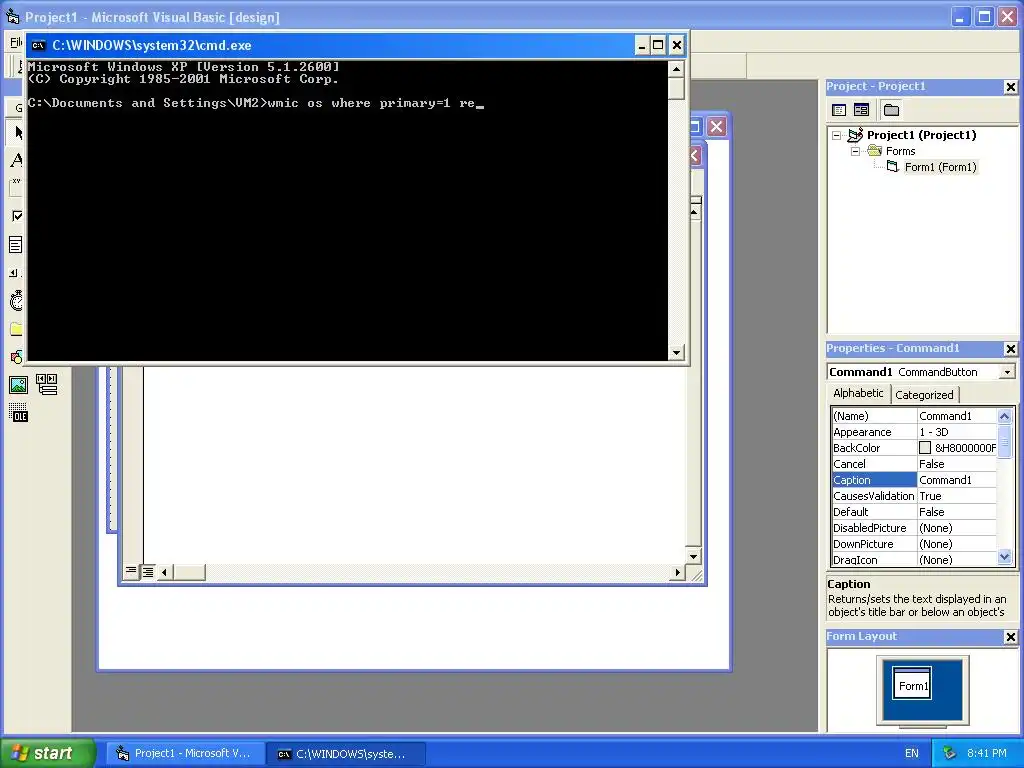Select the (Name) property row
Screen dimensions: 1024x768
coord(914,416)
